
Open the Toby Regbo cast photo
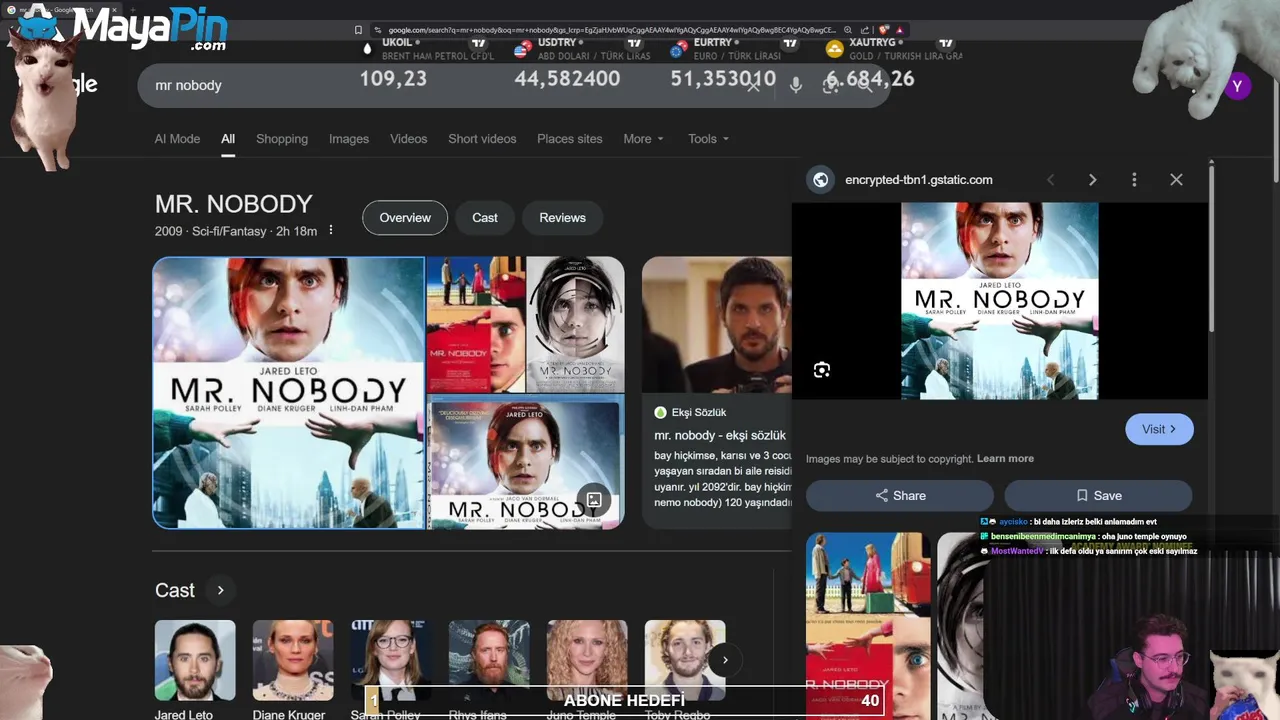tap(685, 660)
